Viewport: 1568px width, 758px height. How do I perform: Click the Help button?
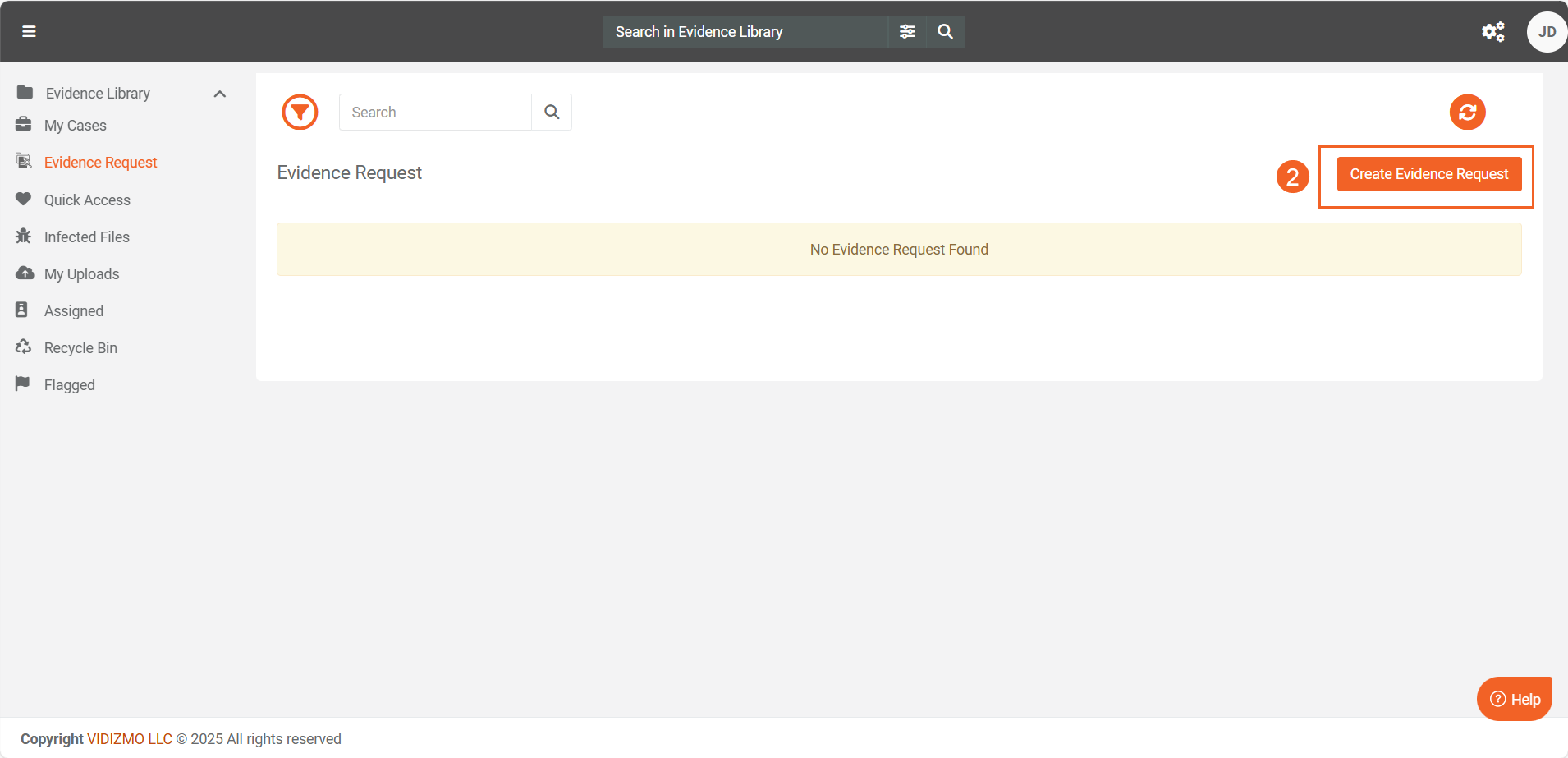1514,699
